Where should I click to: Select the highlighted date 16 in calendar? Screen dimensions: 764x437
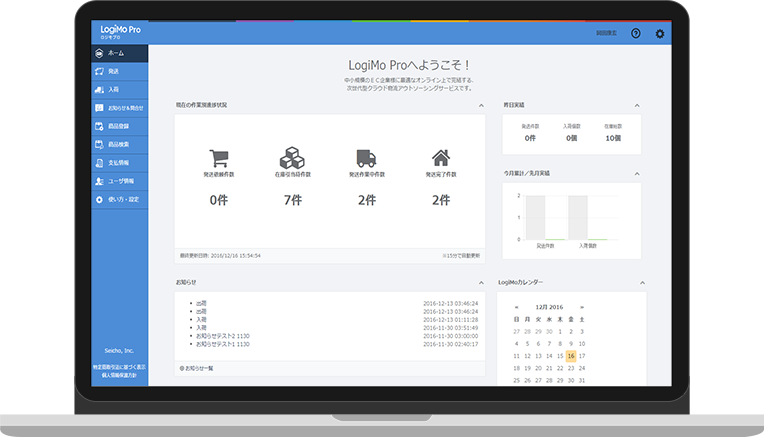point(570,355)
